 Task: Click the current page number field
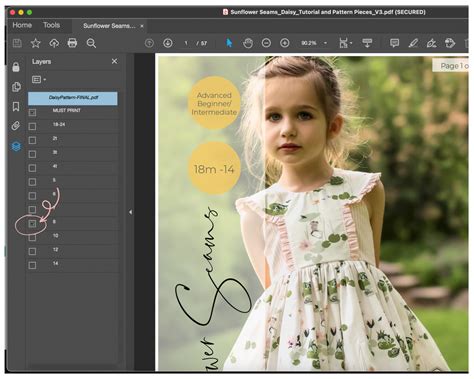[x=186, y=43]
